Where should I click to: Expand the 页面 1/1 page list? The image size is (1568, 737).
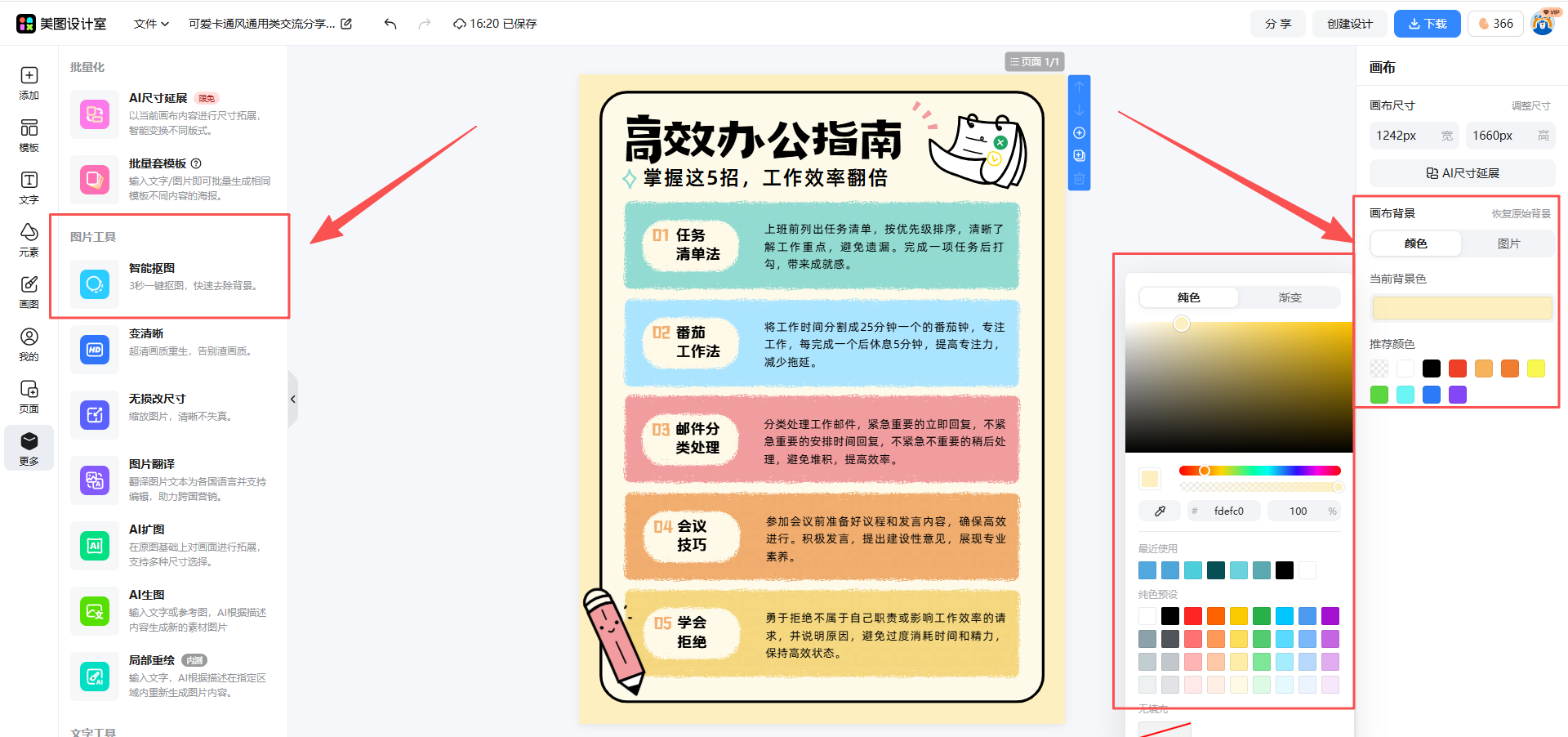[x=1034, y=62]
